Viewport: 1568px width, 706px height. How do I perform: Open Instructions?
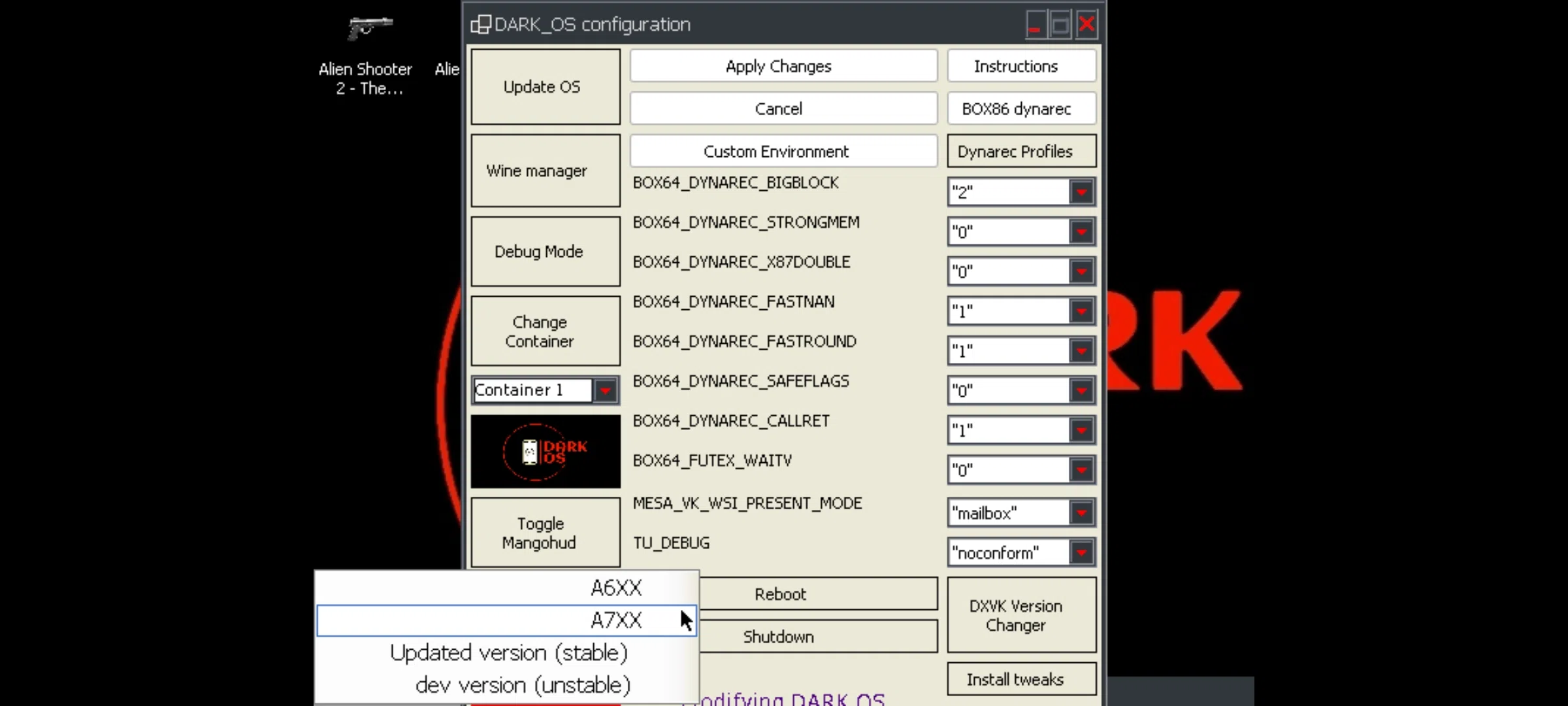1022,66
